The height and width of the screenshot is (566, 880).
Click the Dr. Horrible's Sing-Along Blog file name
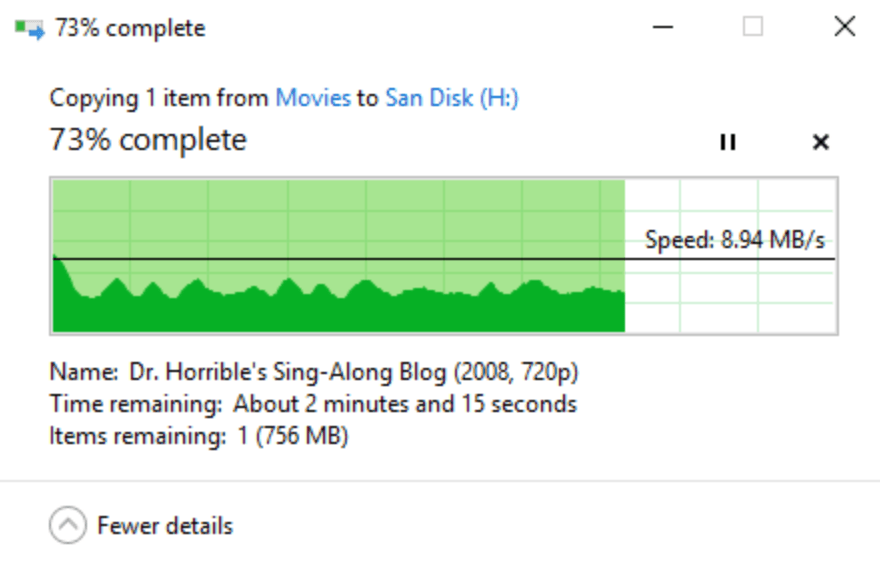coord(354,373)
